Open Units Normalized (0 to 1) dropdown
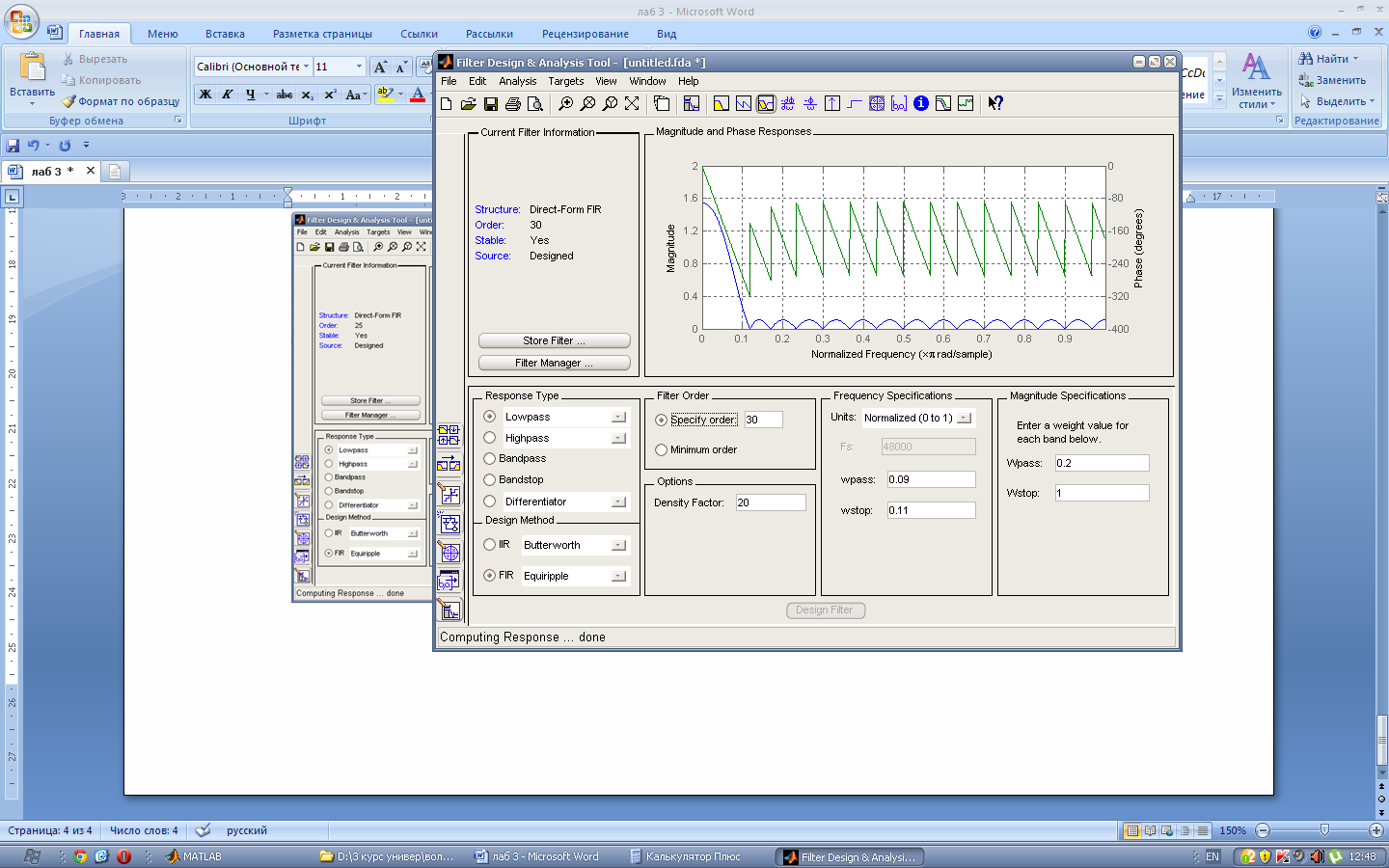Image resolution: width=1389 pixels, height=868 pixels. click(x=964, y=418)
